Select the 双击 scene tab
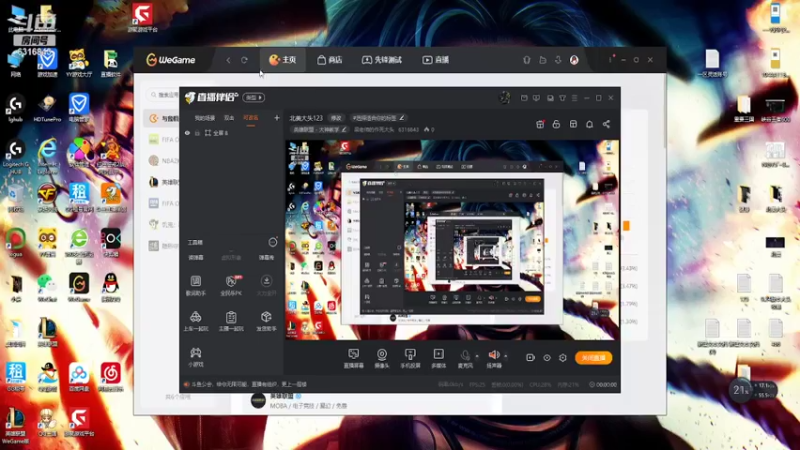 pos(229,118)
